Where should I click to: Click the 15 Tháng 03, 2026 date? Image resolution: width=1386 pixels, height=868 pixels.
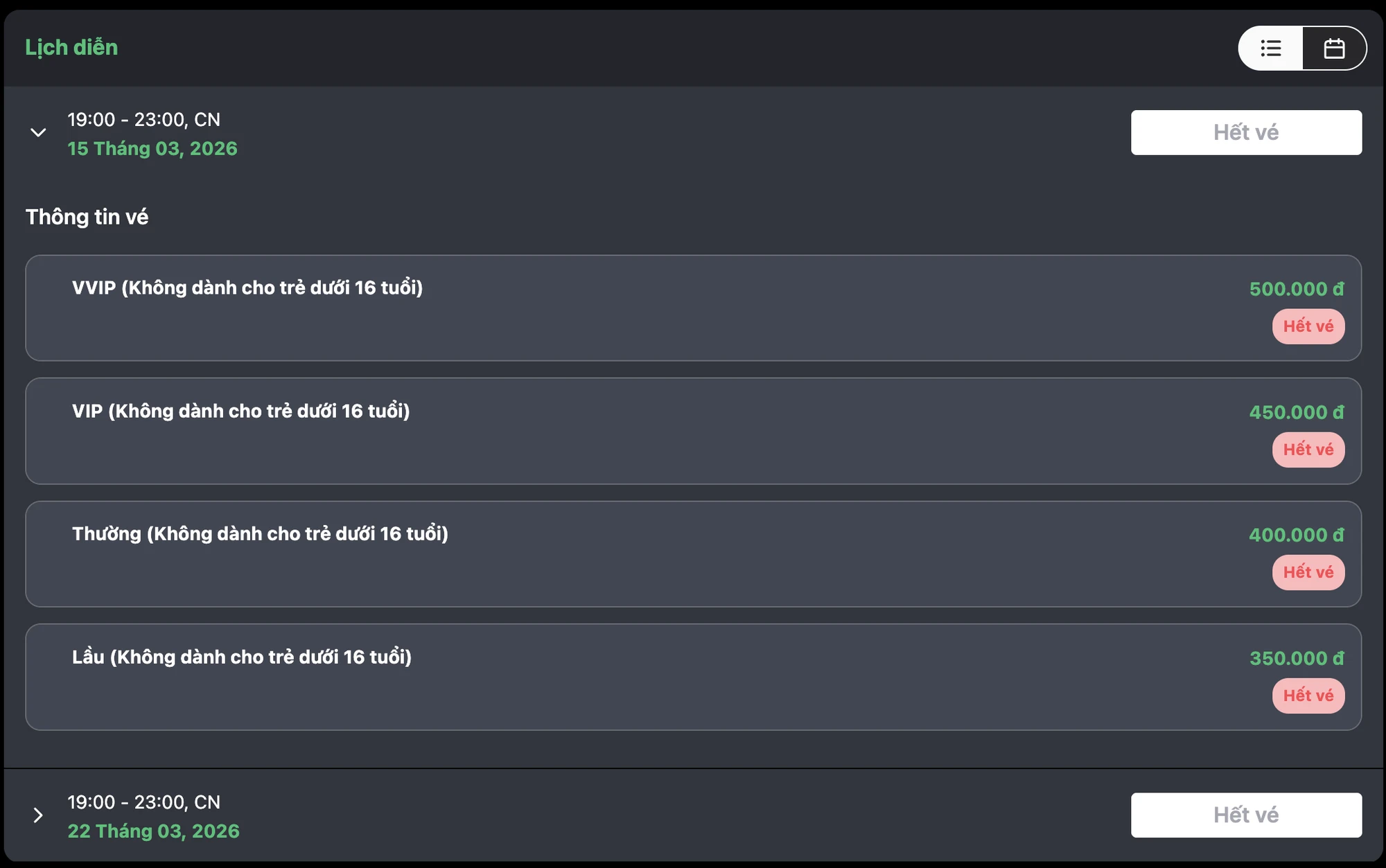(152, 149)
